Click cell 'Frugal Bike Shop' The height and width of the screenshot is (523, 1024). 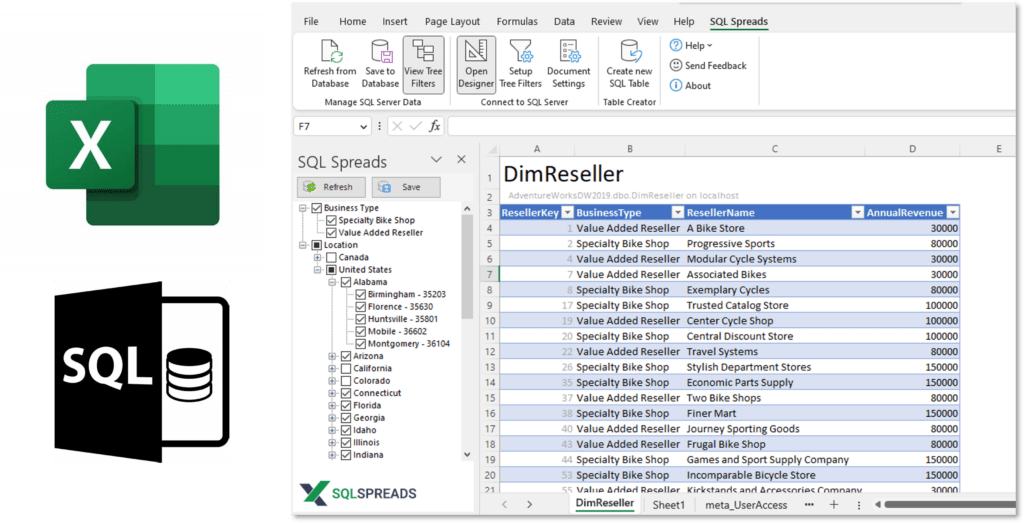775,445
